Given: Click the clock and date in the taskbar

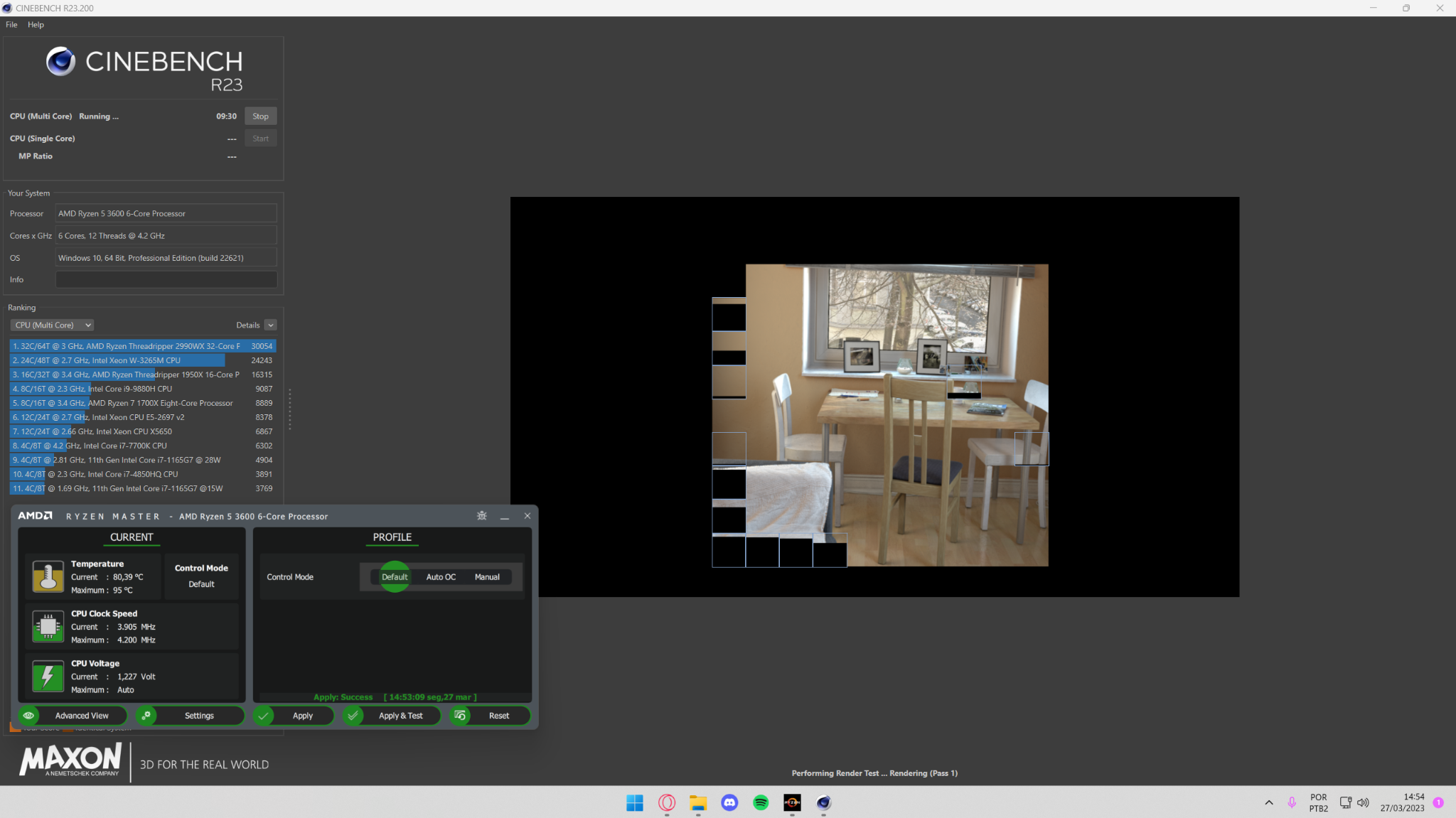Looking at the screenshot, I should point(1402,802).
